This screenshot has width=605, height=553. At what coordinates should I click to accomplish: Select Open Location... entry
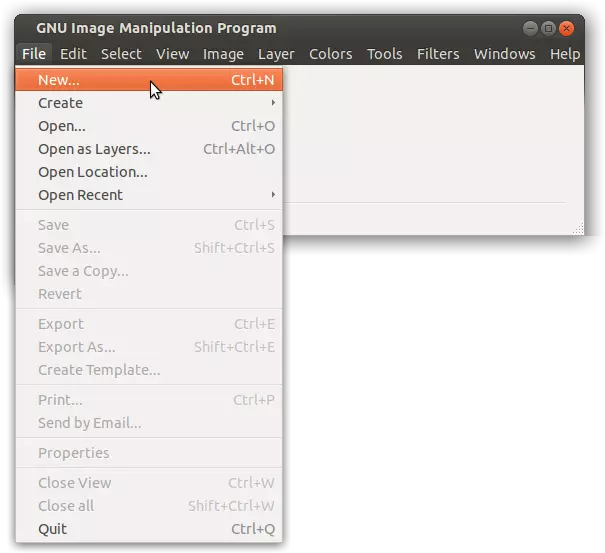click(149, 172)
